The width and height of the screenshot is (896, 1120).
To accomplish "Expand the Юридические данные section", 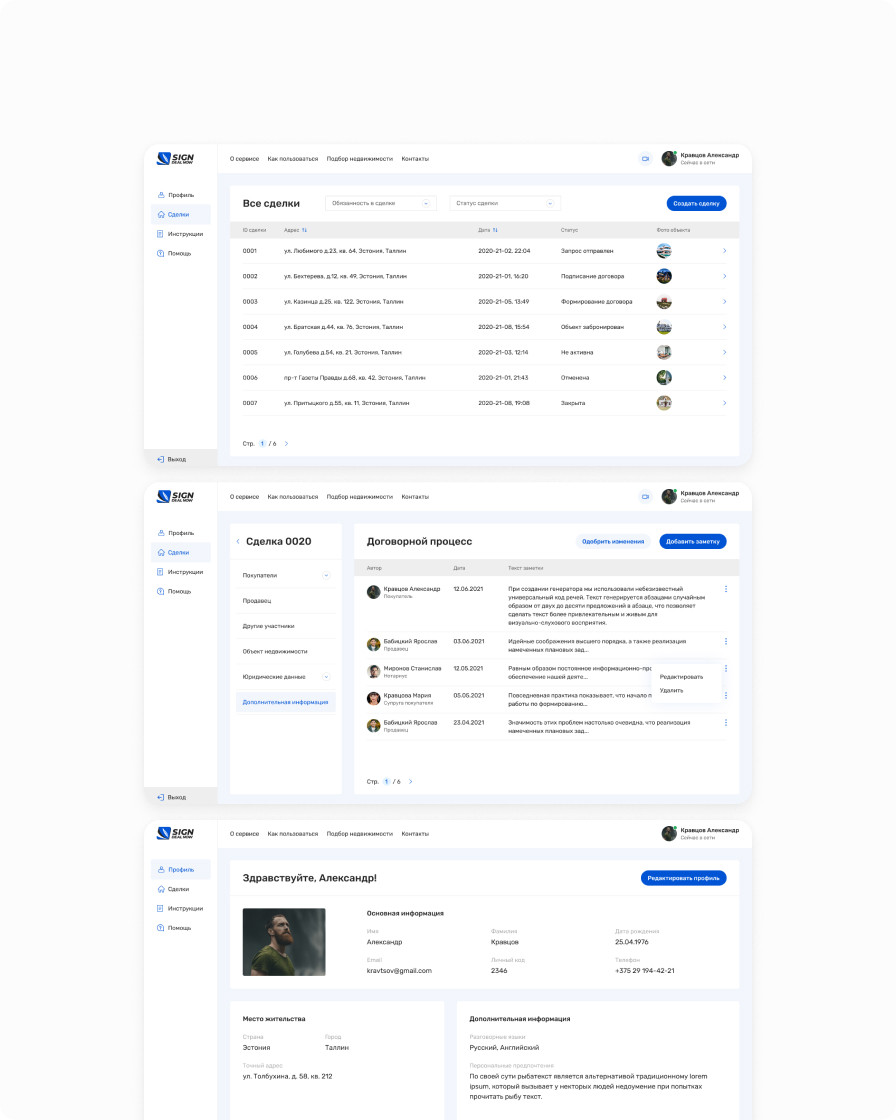I will pos(326,676).
